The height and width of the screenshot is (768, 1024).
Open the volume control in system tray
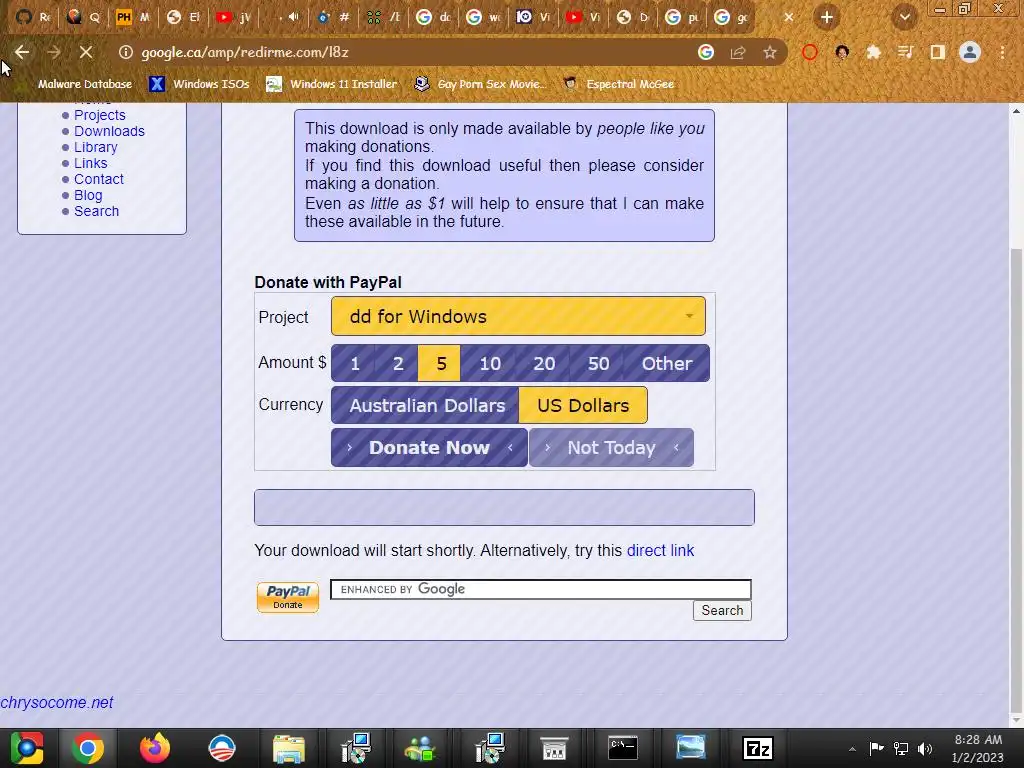click(925, 748)
